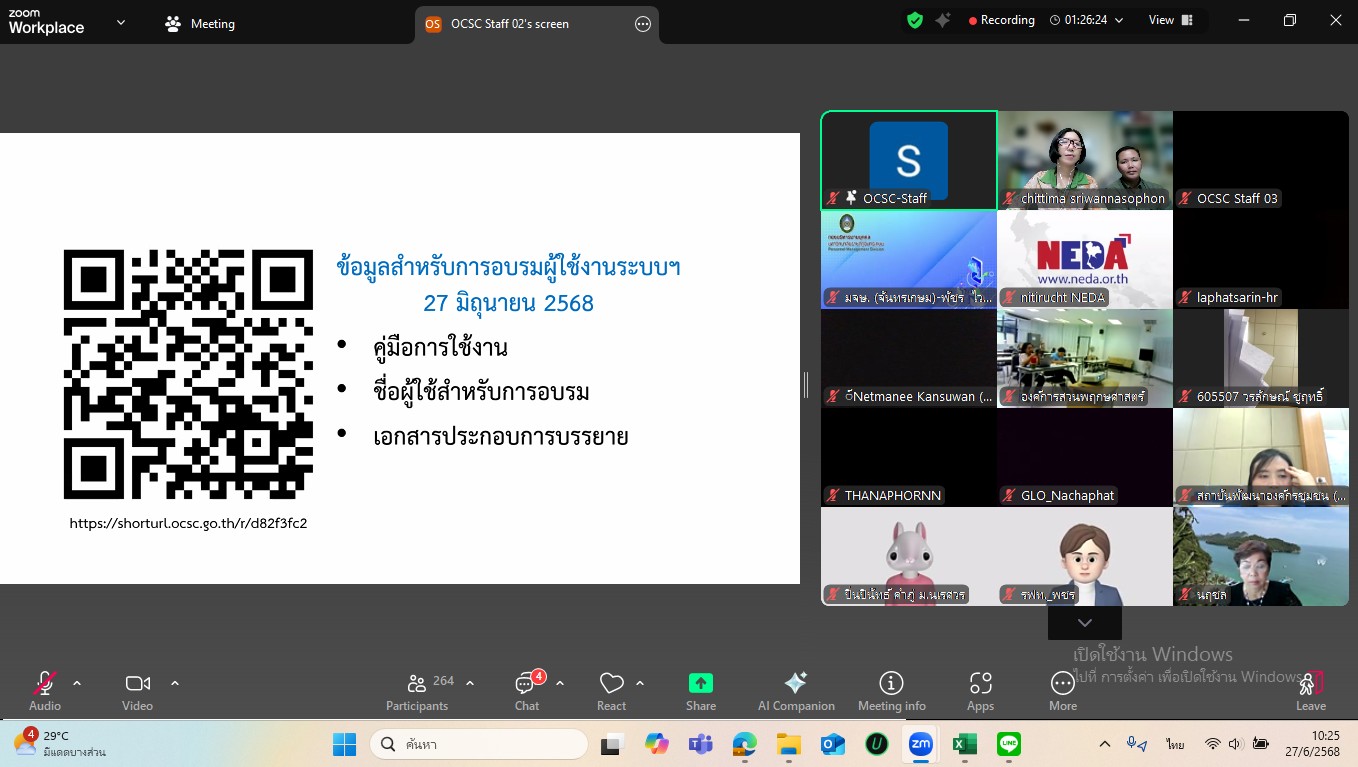Viewport: 1358px width, 767px height.
Task: Open AI Companion
Action: [796, 691]
